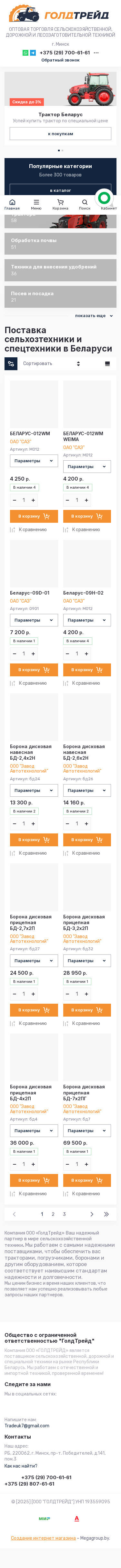121x1568 pixels.
Task: Open Telegram icon next to phone number
Action: (33, 53)
